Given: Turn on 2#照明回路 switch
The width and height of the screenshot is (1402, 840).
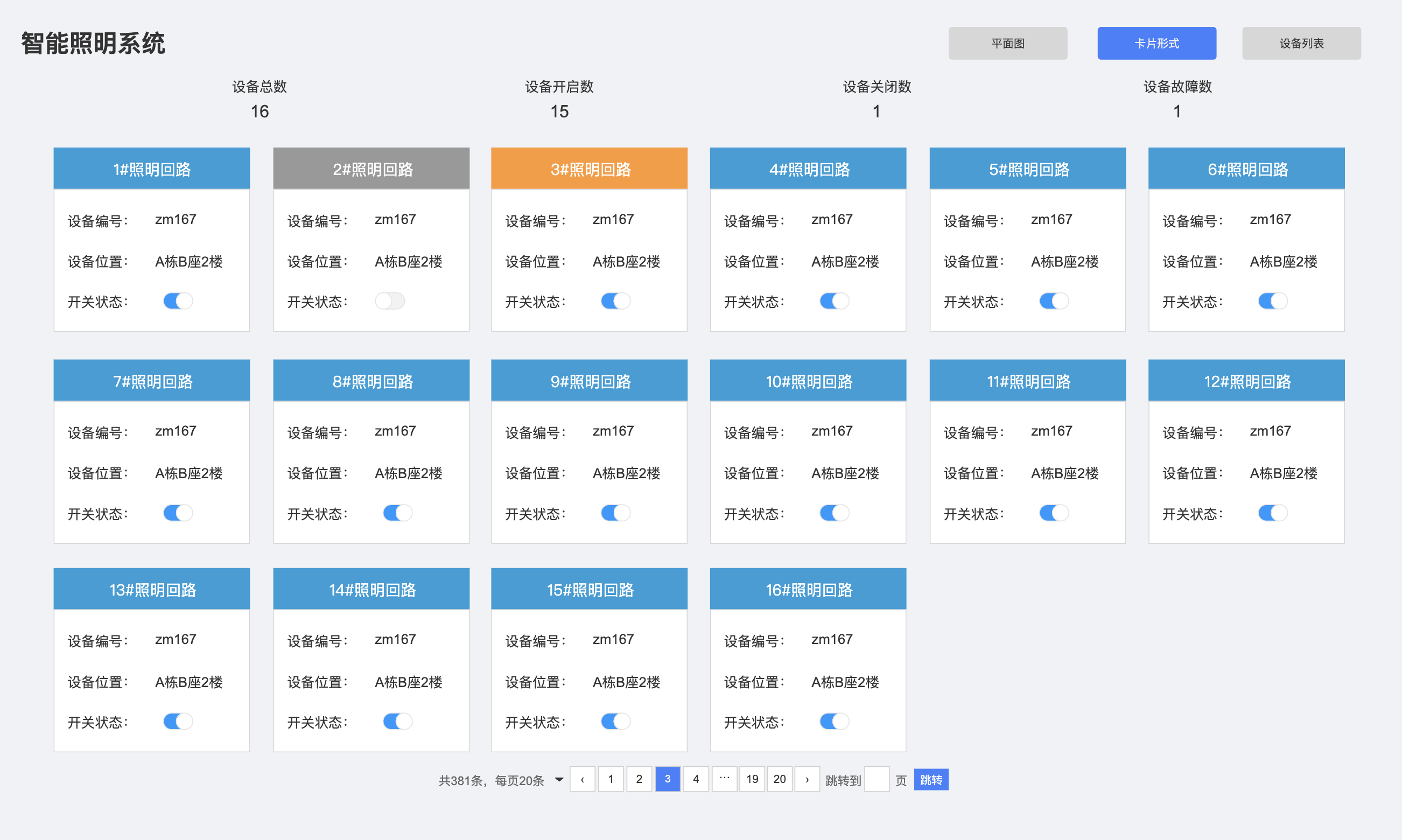Looking at the screenshot, I should [389, 301].
